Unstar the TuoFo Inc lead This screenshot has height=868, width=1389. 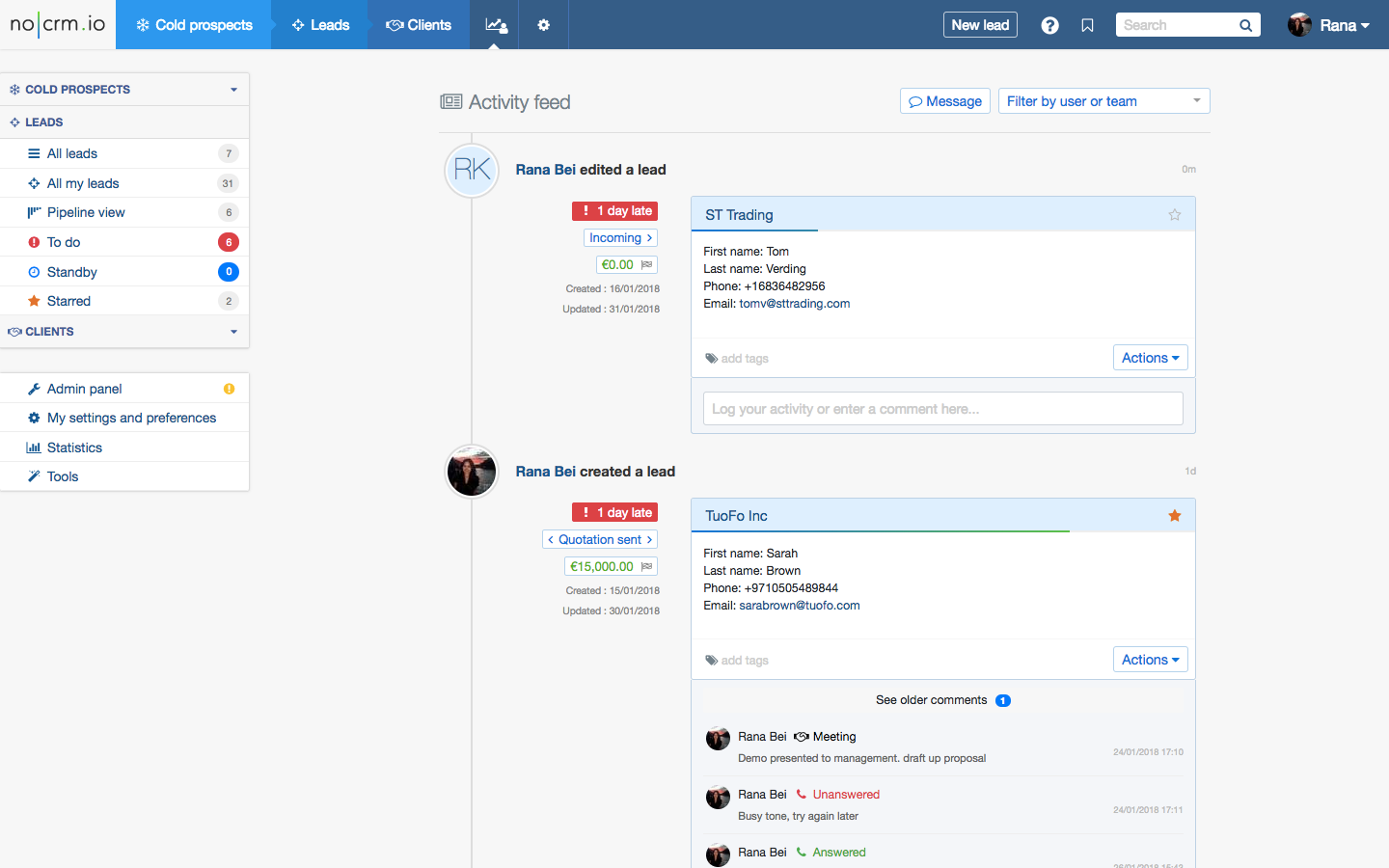1174,516
